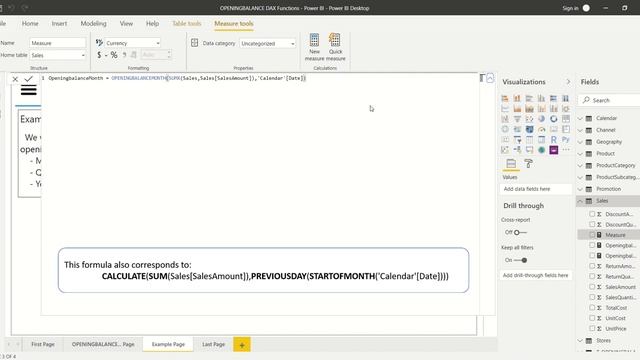
Task: Click the Fields Search box
Action: (610, 100)
